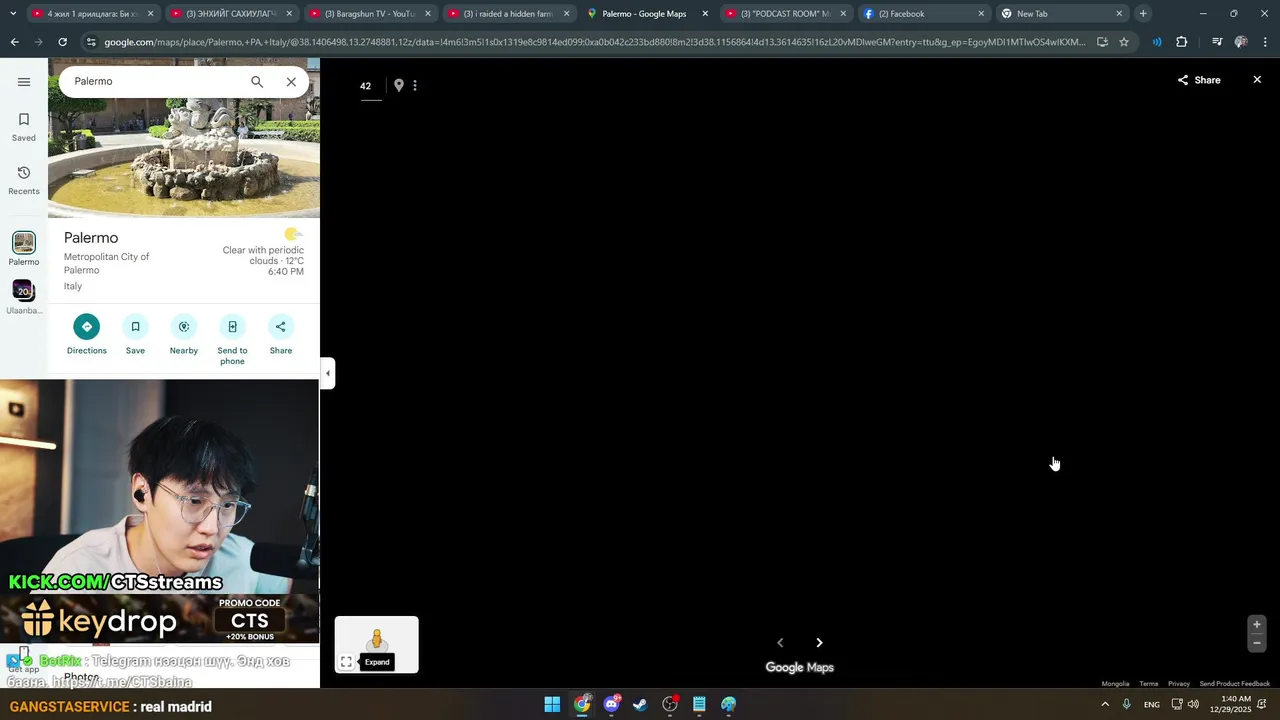Click the Chrome taskbar icon
Image resolution: width=1280 pixels, height=720 pixels.
582,705
